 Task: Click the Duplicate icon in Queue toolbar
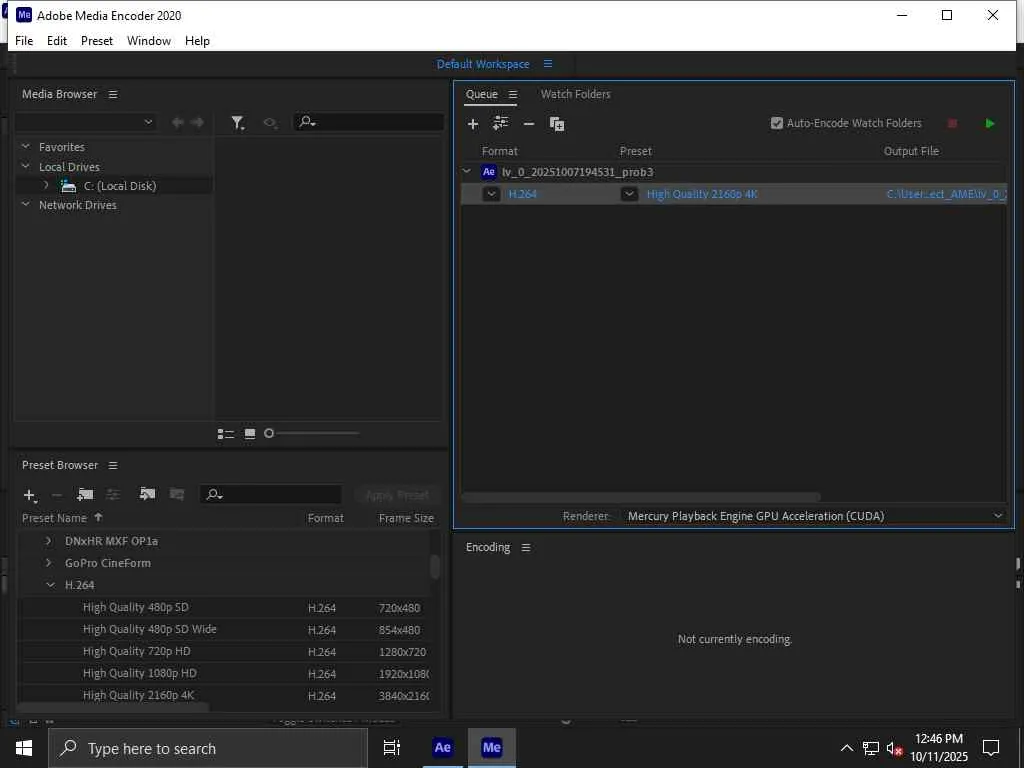click(x=557, y=124)
